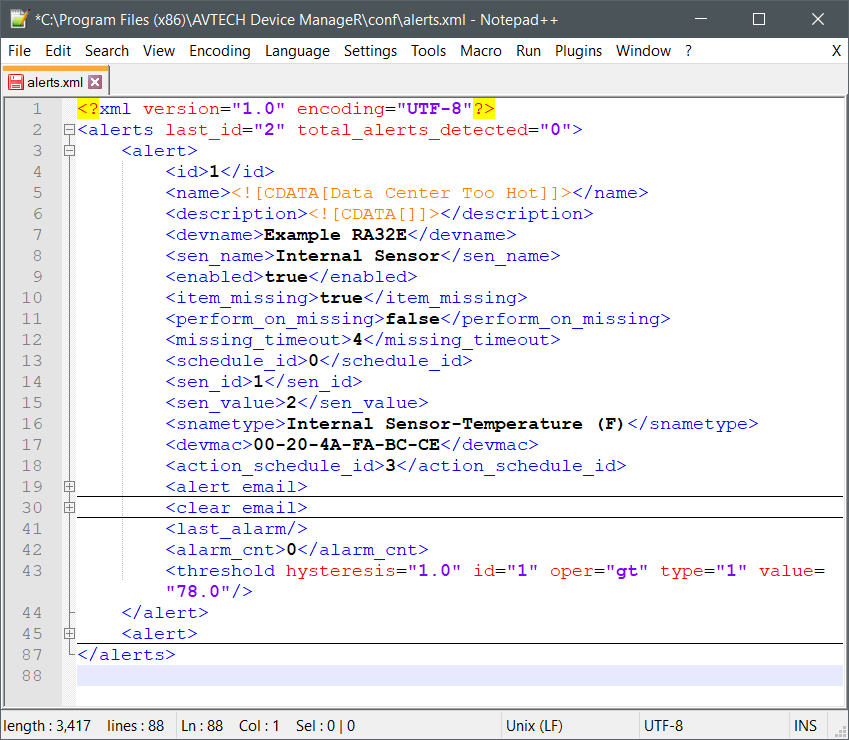Viewport: 849px width, 740px height.
Task: Select the alerts.xml document tab
Action: [55, 82]
